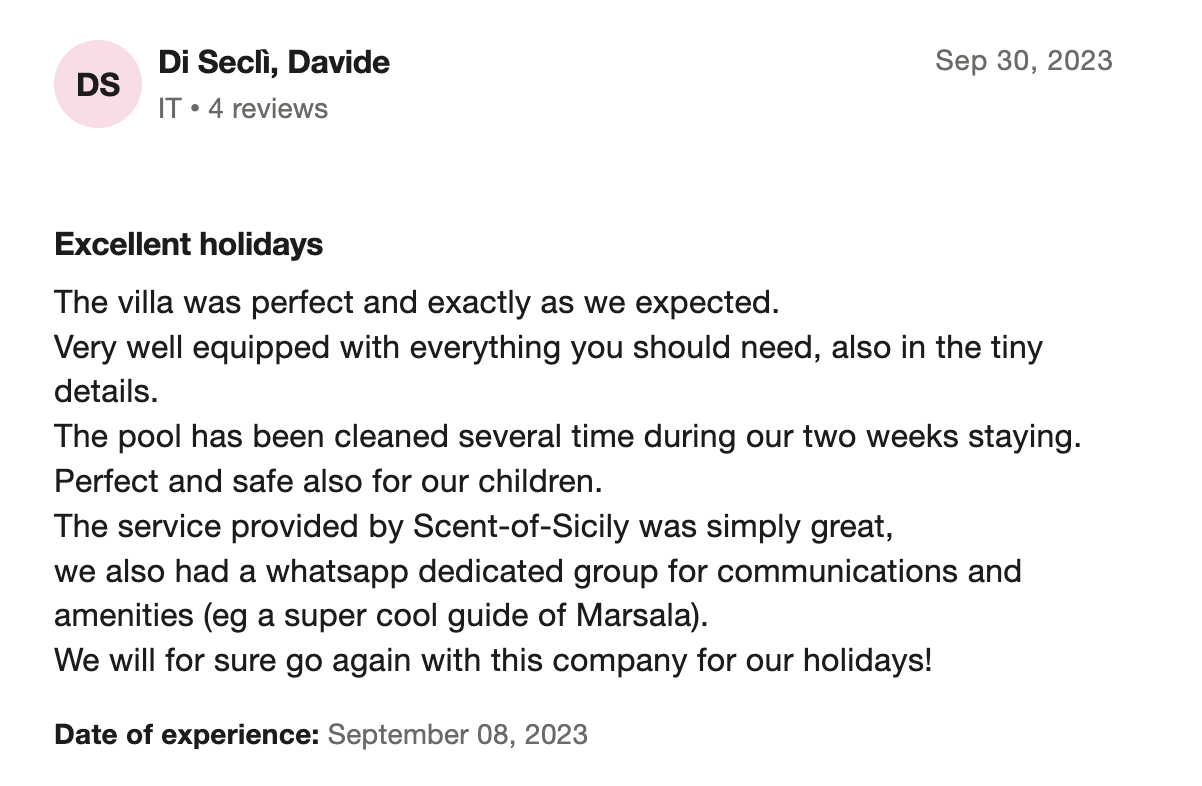The width and height of the screenshot is (1202, 786).
Task: Open the reviewer's 4 reviews count
Action: 267,108
